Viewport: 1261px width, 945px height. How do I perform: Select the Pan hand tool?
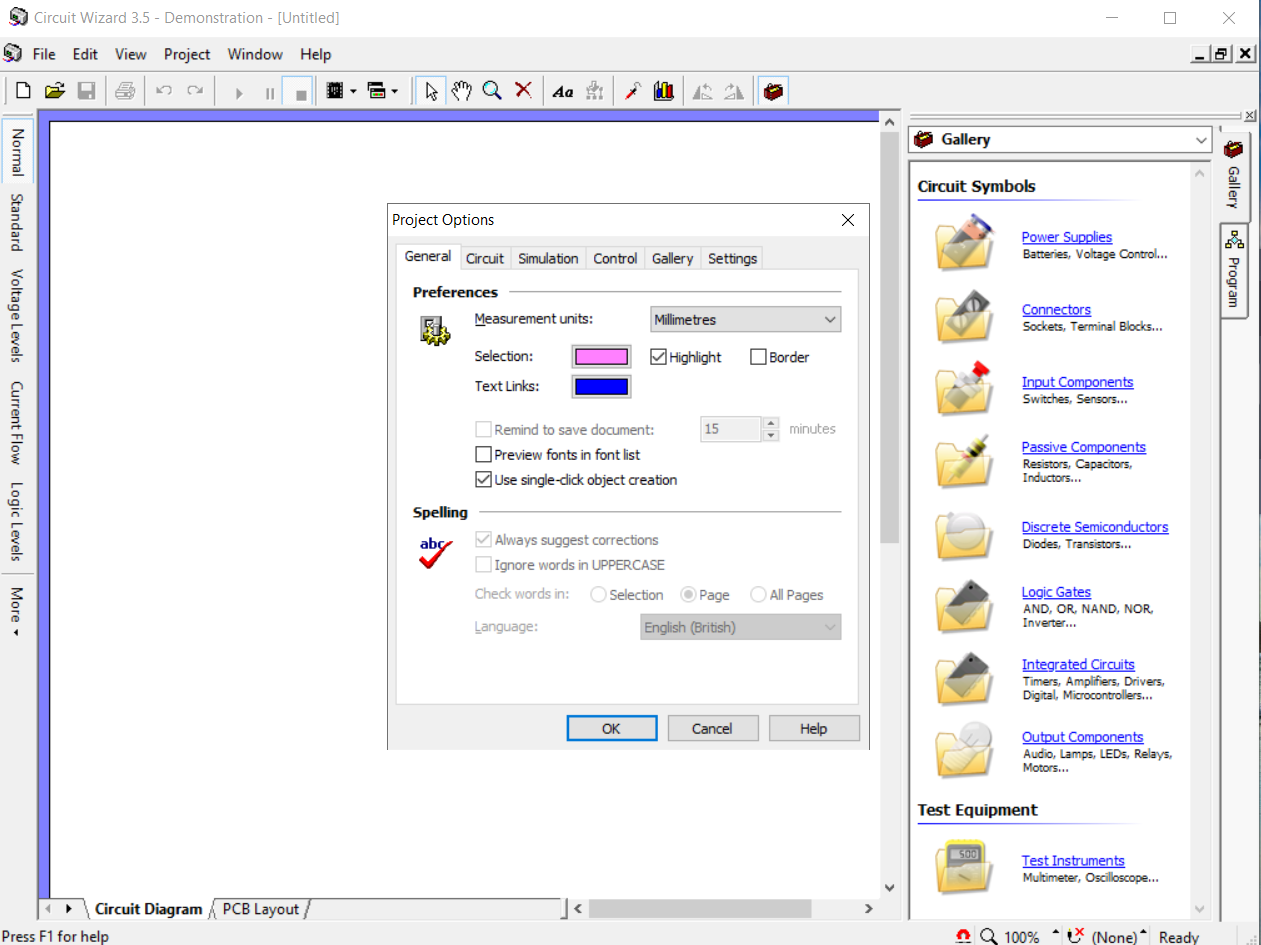tap(461, 91)
